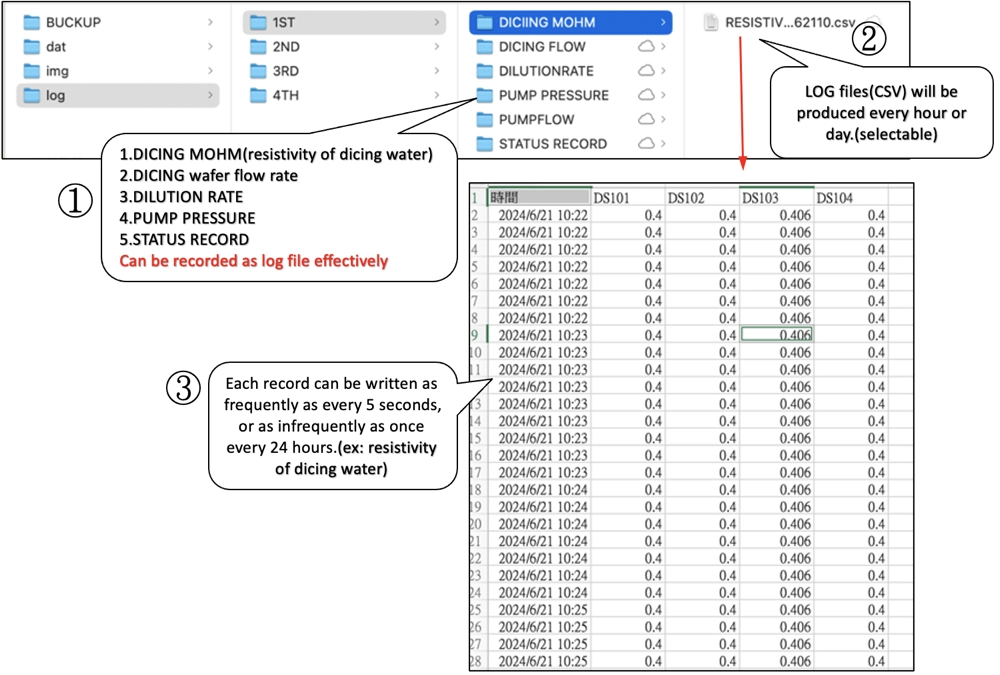Select the dat folder icon
Image resolution: width=1000 pixels, height=675 pixels.
[31, 47]
